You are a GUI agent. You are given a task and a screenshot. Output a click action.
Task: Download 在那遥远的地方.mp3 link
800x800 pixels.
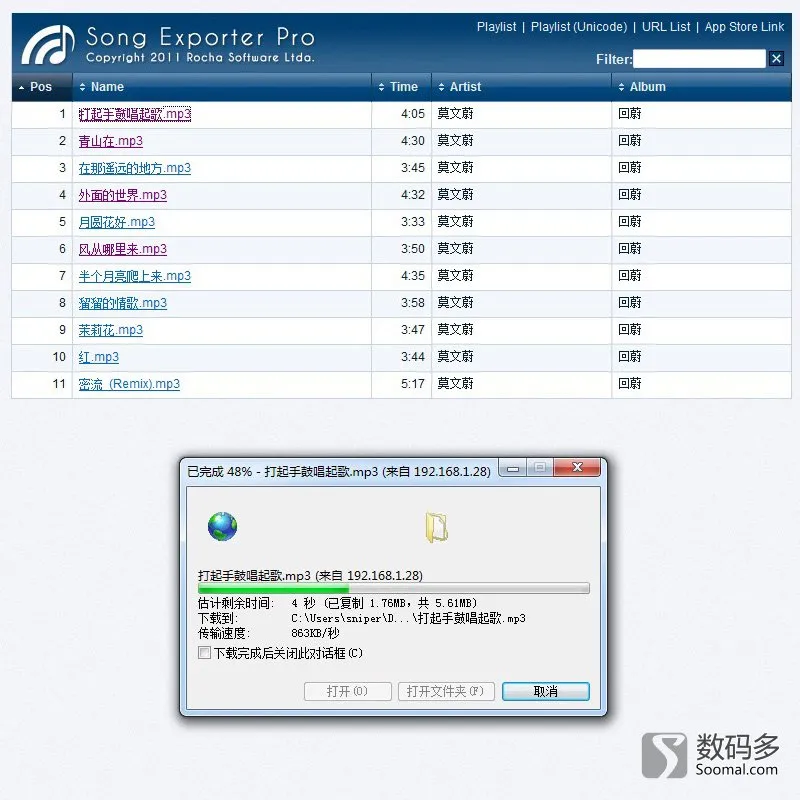coord(135,168)
